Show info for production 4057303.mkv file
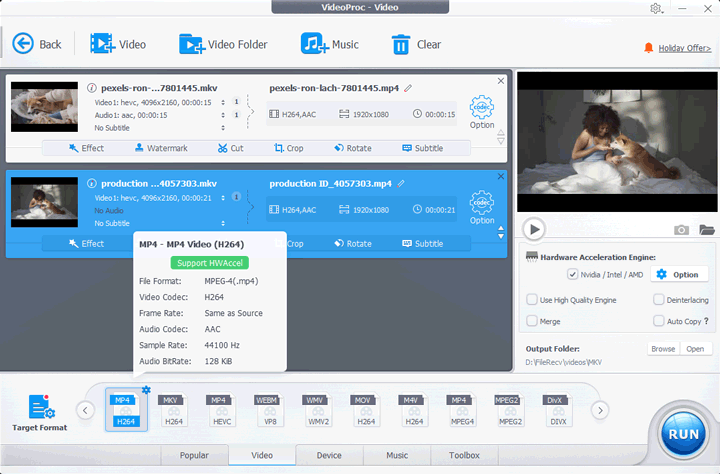The image size is (720, 474). click(x=92, y=183)
